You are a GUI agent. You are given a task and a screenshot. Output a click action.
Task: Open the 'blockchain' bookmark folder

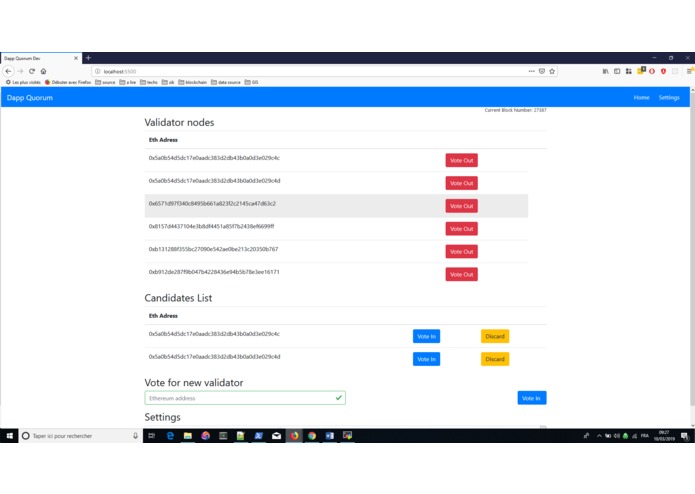[x=192, y=82]
